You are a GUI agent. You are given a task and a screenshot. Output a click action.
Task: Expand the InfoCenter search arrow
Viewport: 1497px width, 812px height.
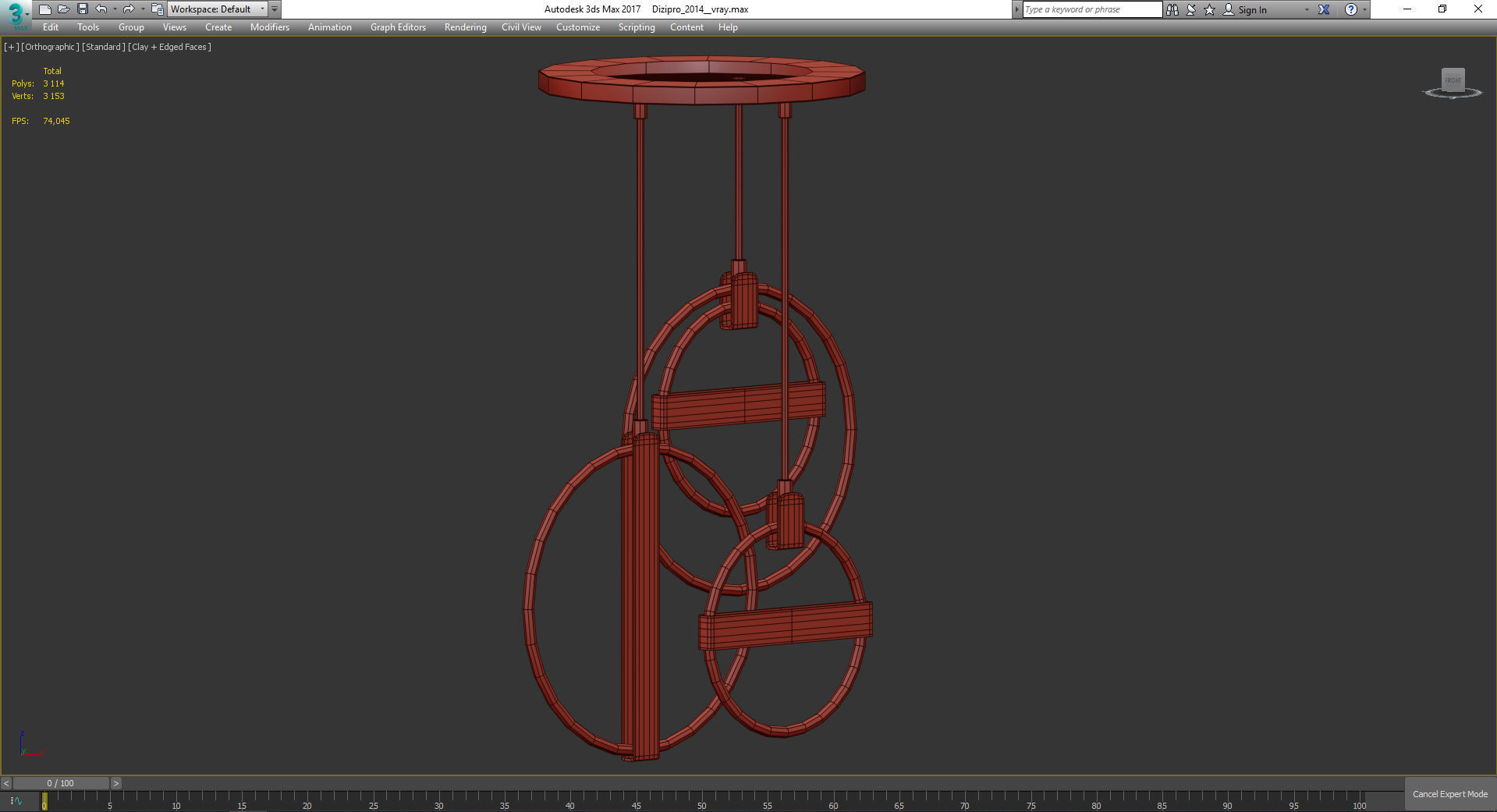coord(1016,9)
